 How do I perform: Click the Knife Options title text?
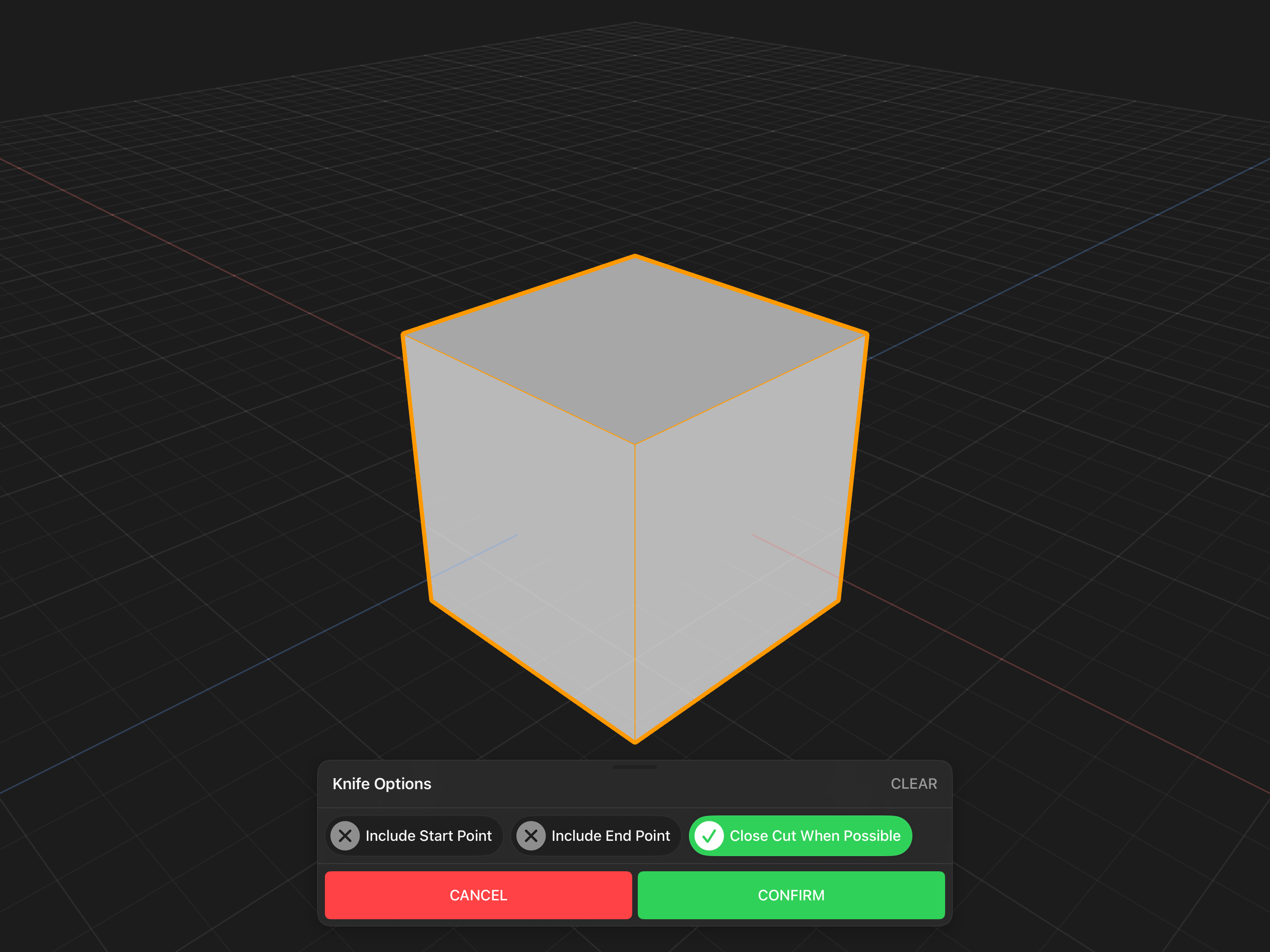point(382,784)
